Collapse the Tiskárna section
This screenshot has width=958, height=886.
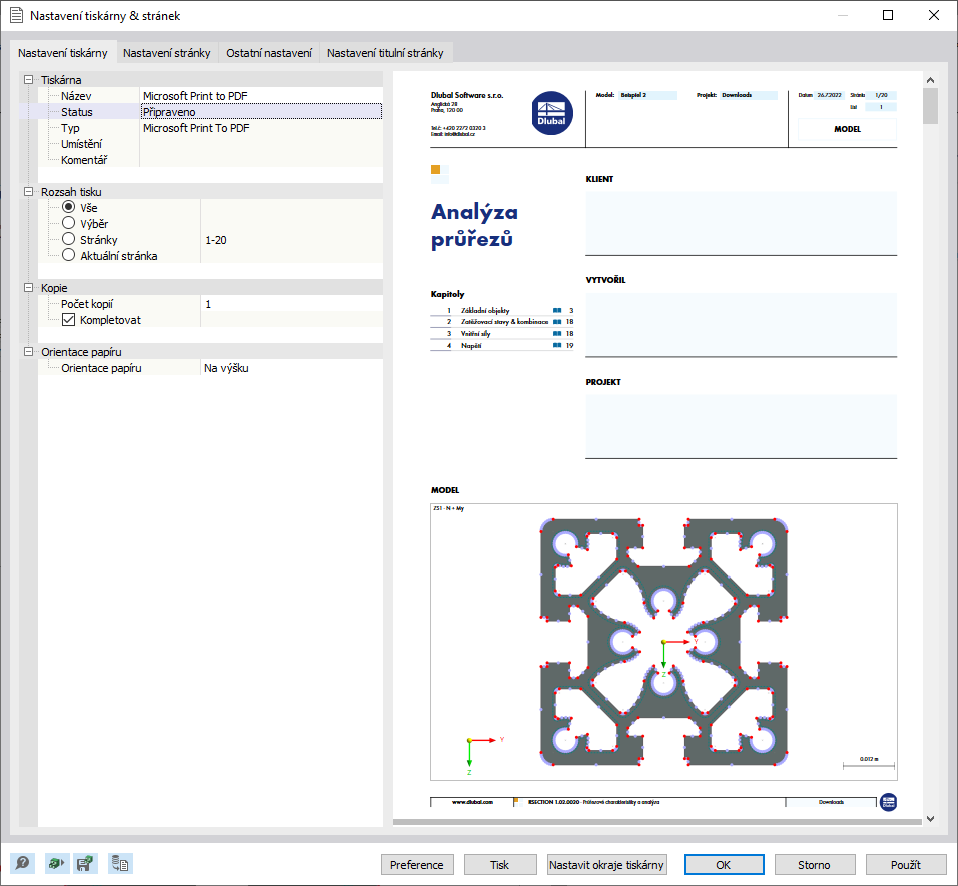pyautogui.click(x=28, y=79)
